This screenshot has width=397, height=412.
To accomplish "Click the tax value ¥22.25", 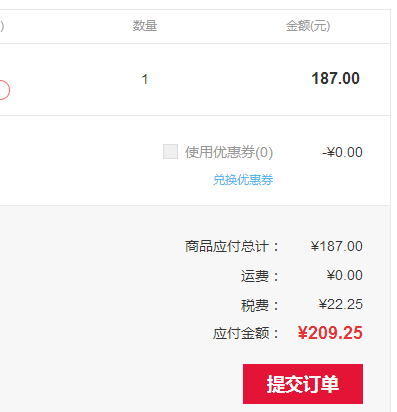I will point(340,304).
